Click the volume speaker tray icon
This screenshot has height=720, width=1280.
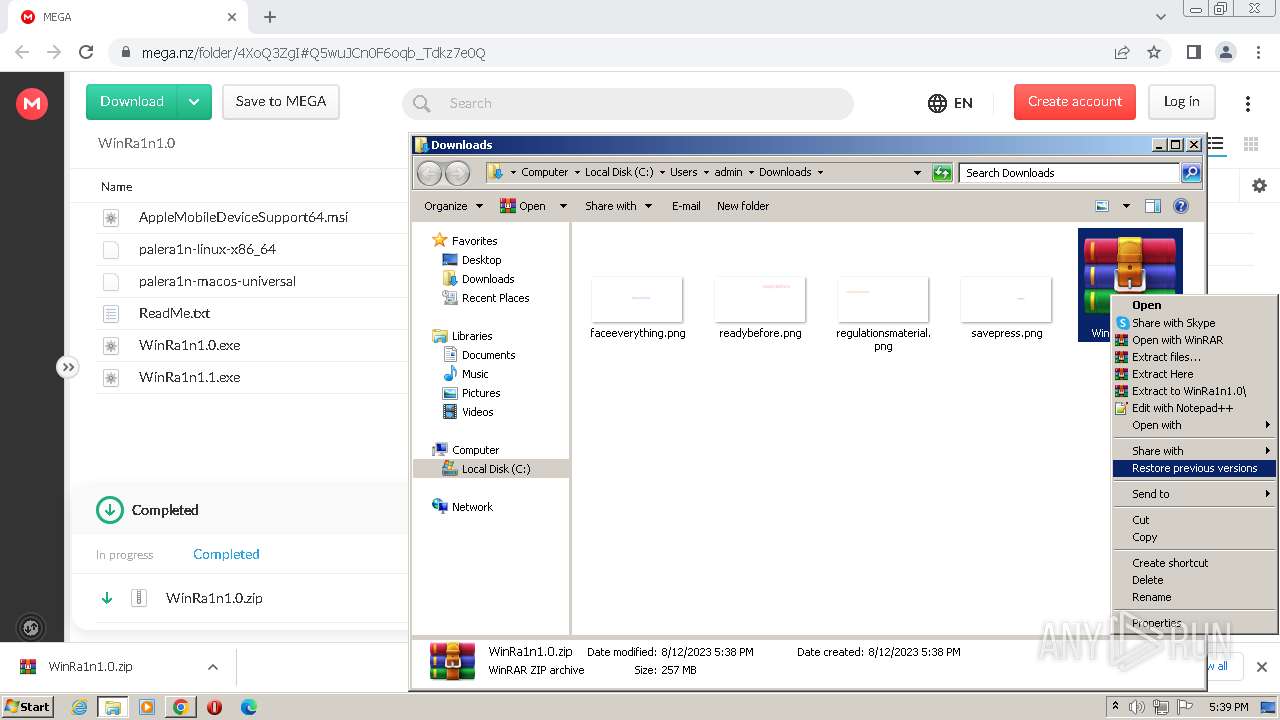[x=1139, y=707]
